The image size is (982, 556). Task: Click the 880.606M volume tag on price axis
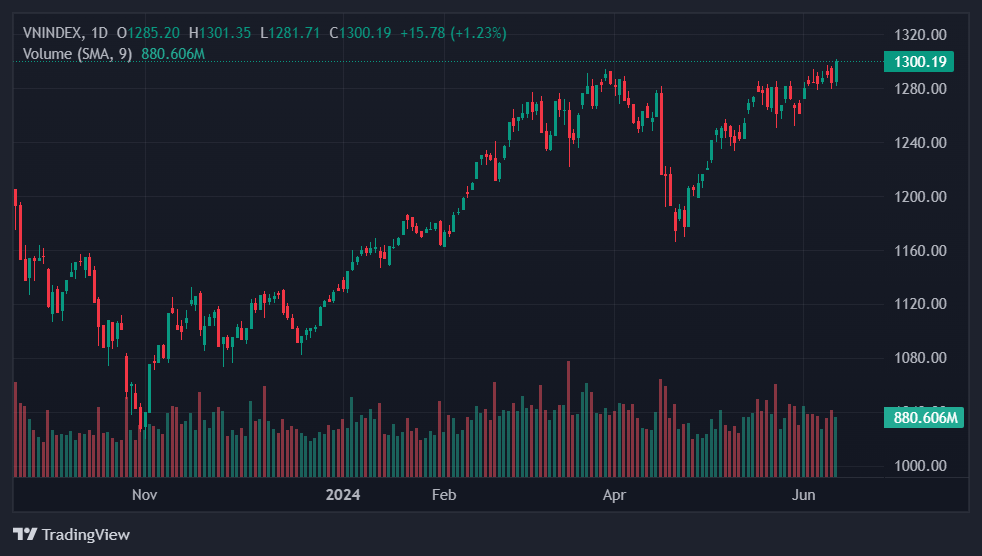click(x=924, y=418)
